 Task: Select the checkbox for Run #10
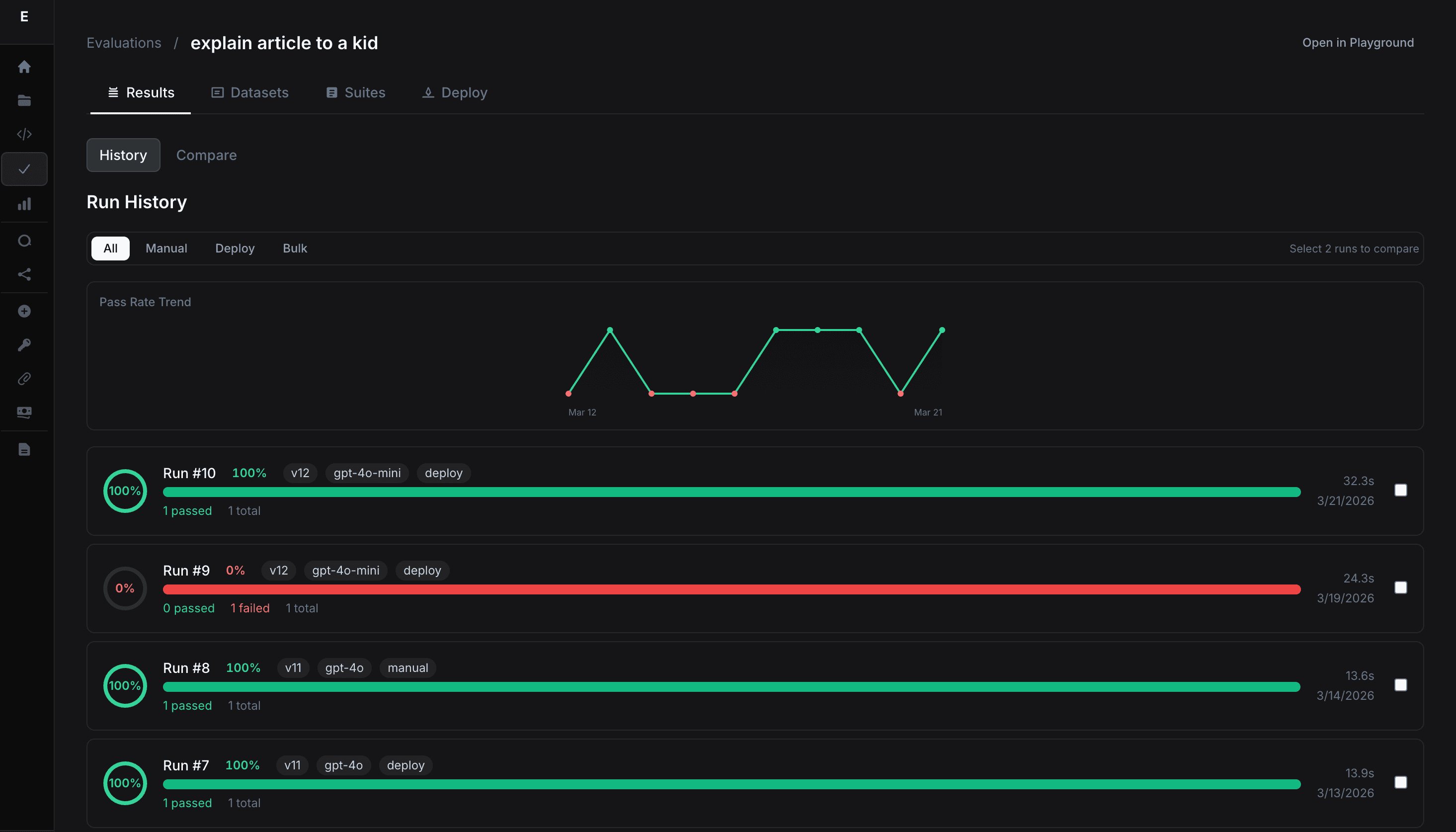[1401, 490]
